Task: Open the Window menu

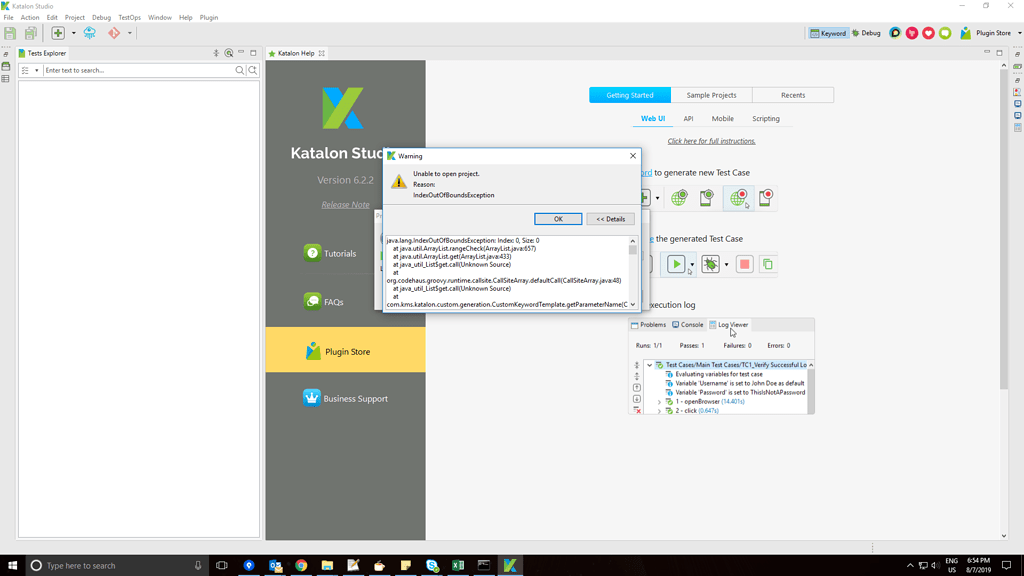Action: tap(159, 18)
